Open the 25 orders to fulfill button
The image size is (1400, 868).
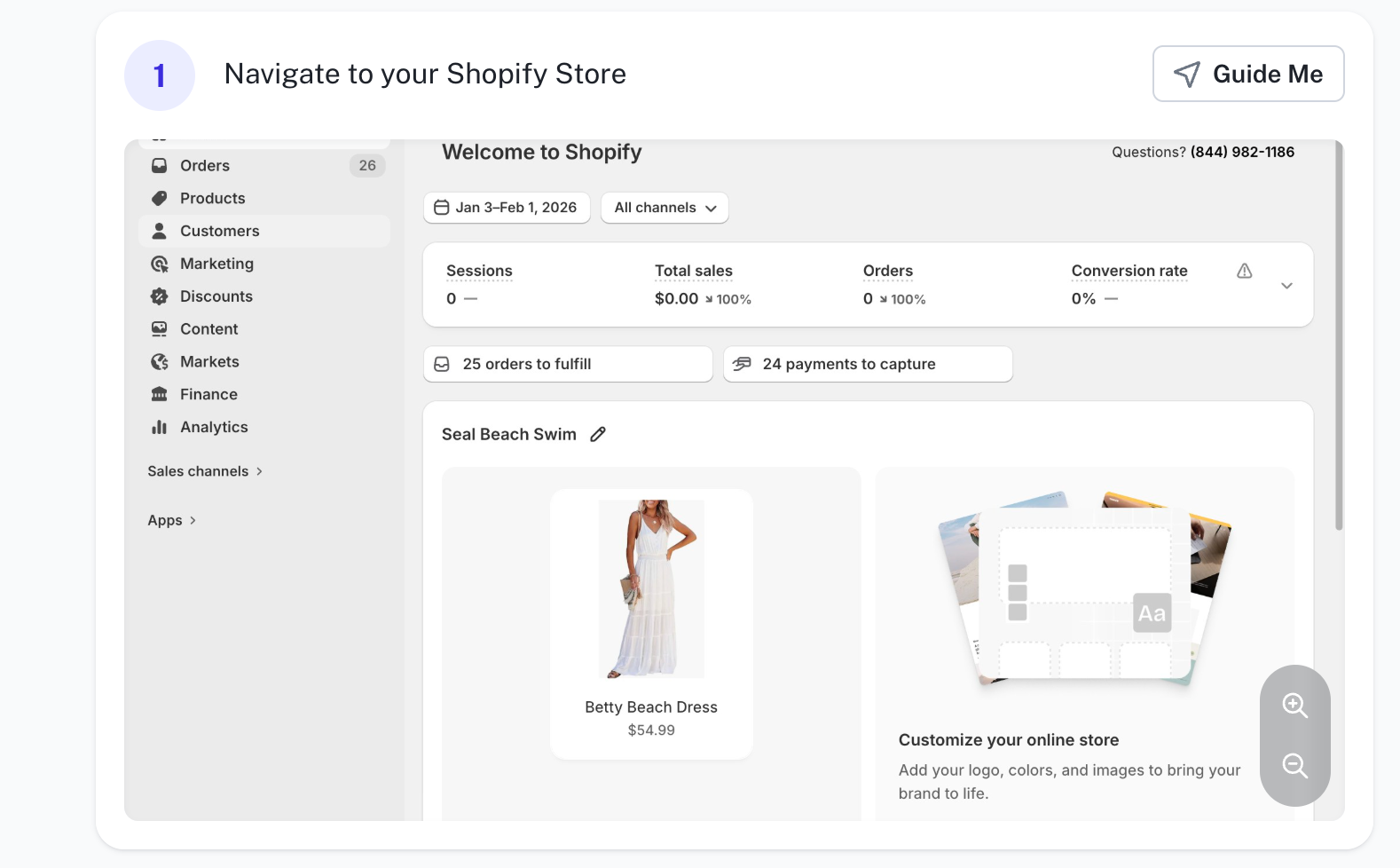point(568,364)
